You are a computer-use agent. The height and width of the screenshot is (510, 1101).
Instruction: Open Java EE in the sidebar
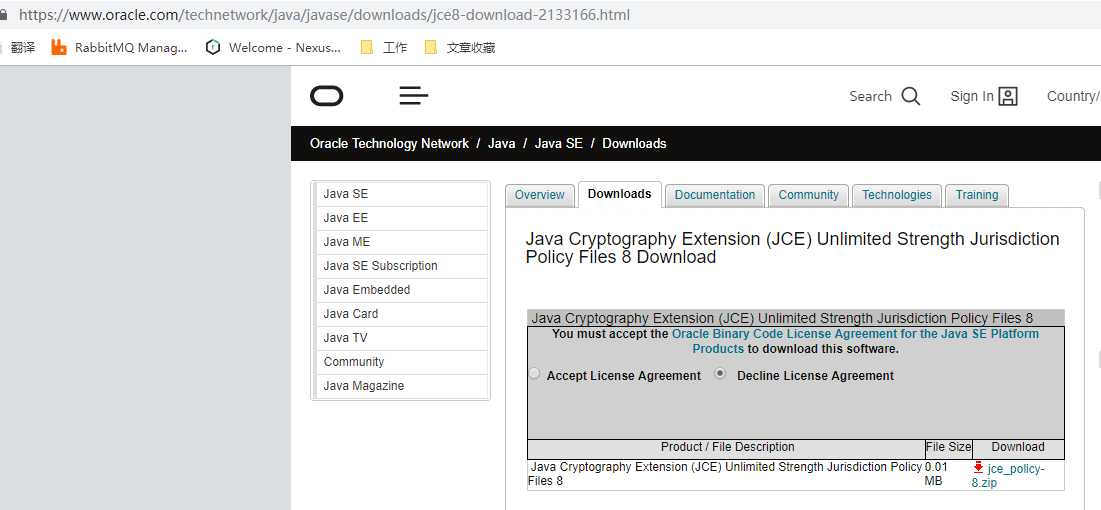(402, 218)
